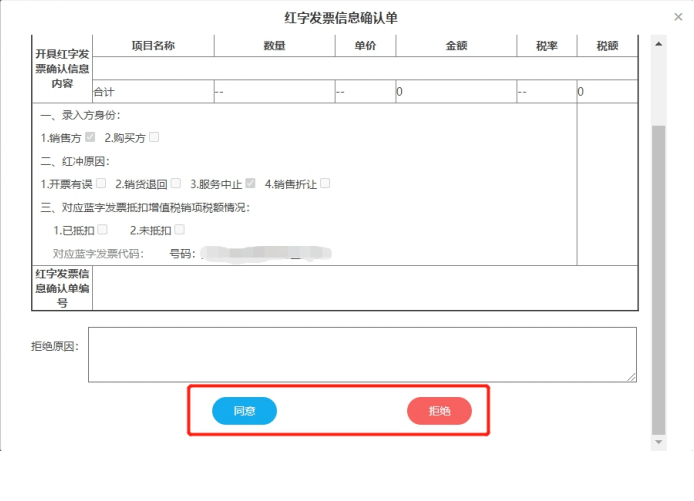
Task: Click the 拒绝原因 textarea resize handle
Action: pos(632,377)
